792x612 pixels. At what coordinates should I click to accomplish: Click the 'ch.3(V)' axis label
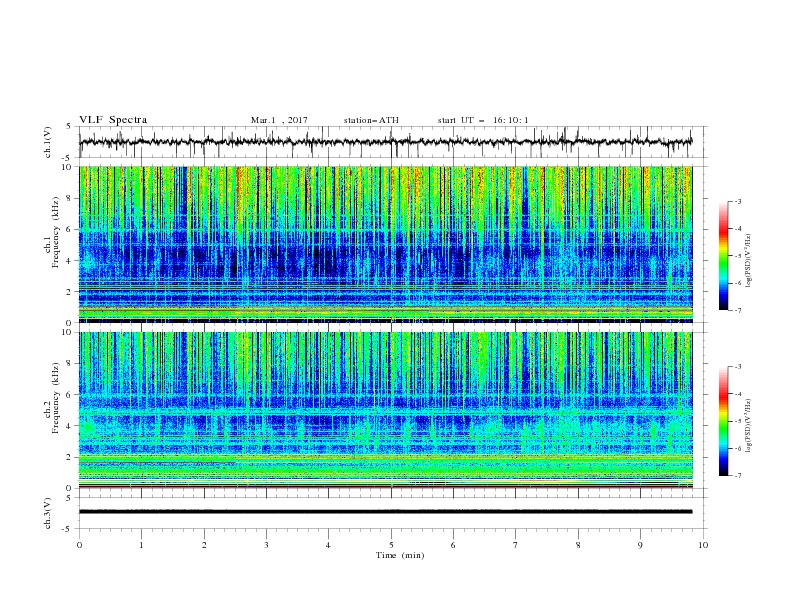48,513
